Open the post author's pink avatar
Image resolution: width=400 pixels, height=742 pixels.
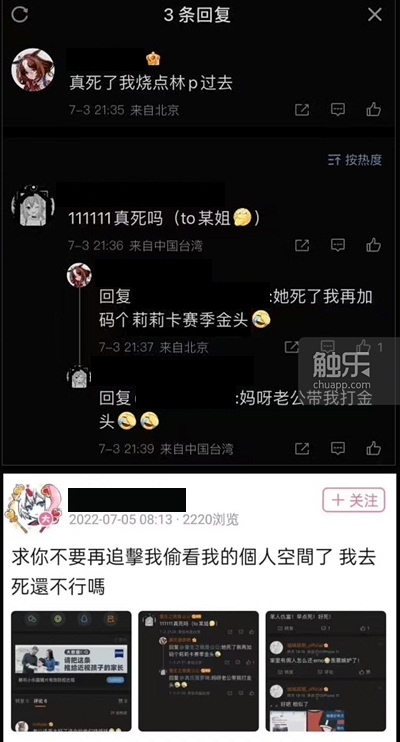(33, 508)
